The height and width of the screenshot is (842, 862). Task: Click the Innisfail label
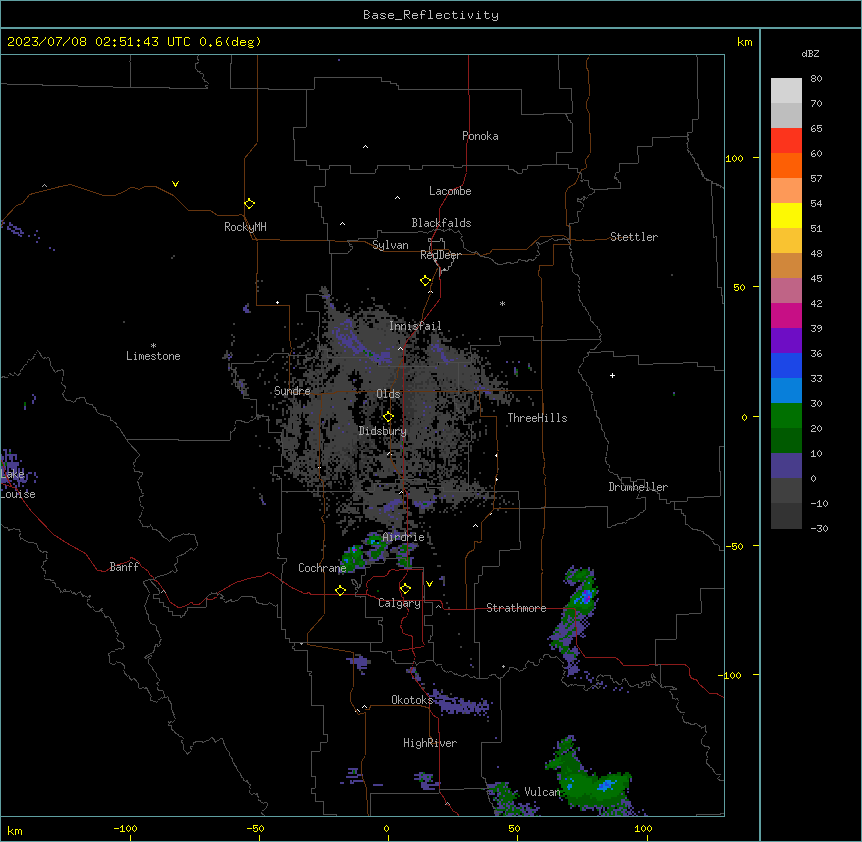tap(415, 326)
